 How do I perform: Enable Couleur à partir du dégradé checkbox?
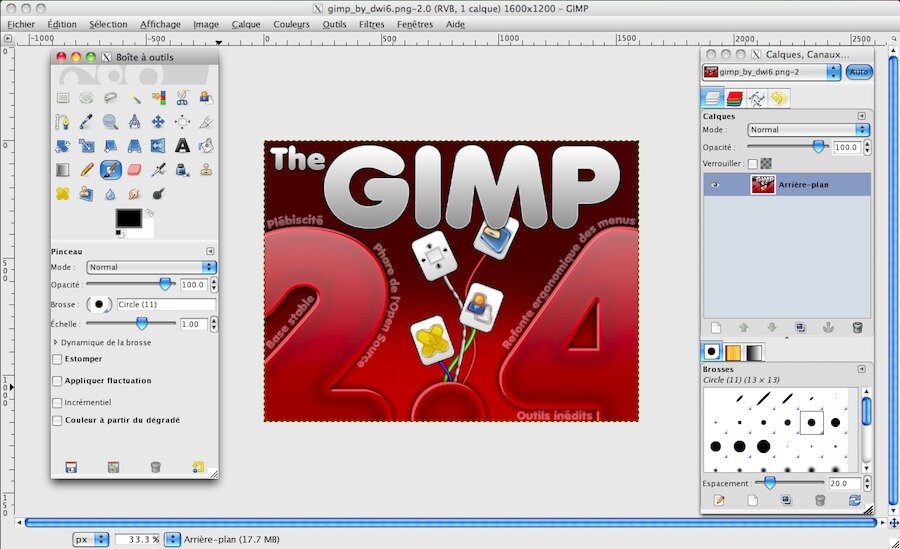57,420
